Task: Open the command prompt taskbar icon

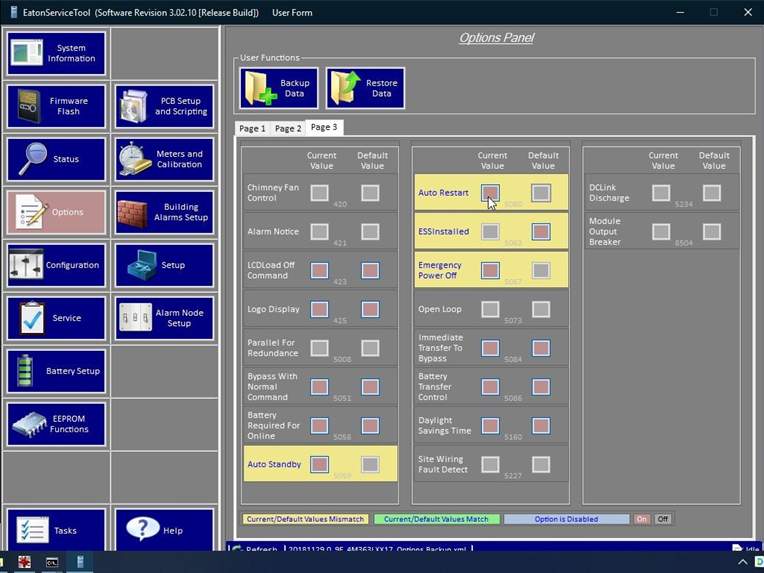Action: [52, 562]
